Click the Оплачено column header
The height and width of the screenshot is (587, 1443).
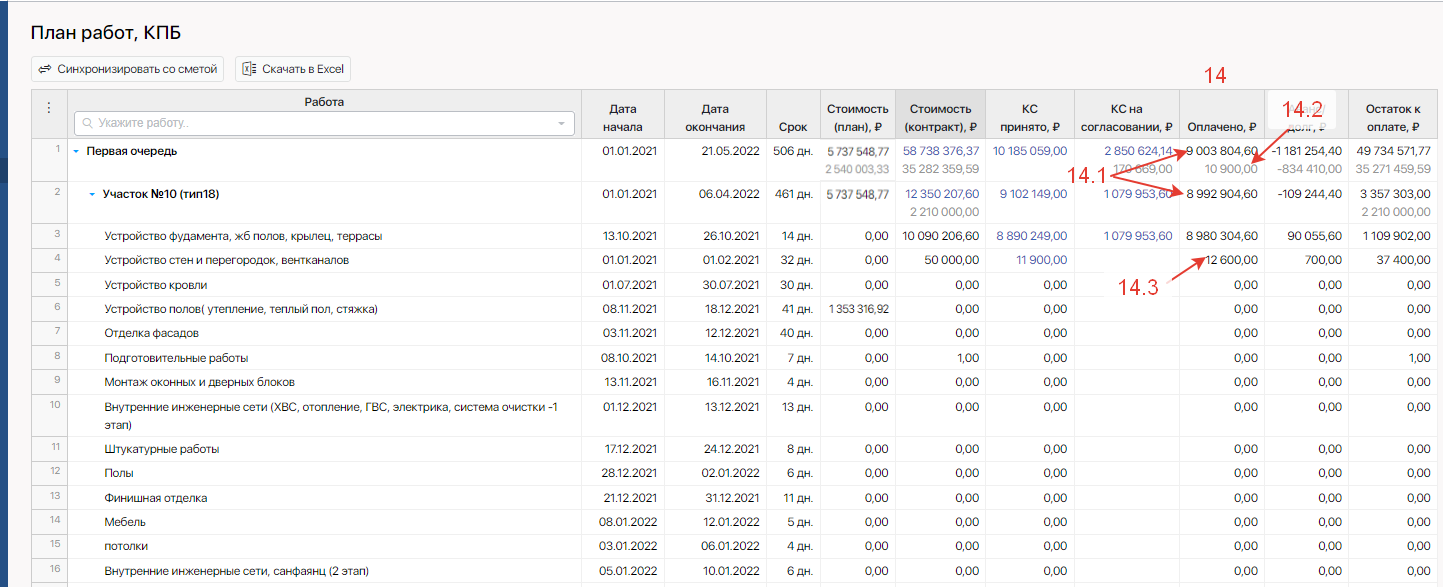[x=1221, y=127]
